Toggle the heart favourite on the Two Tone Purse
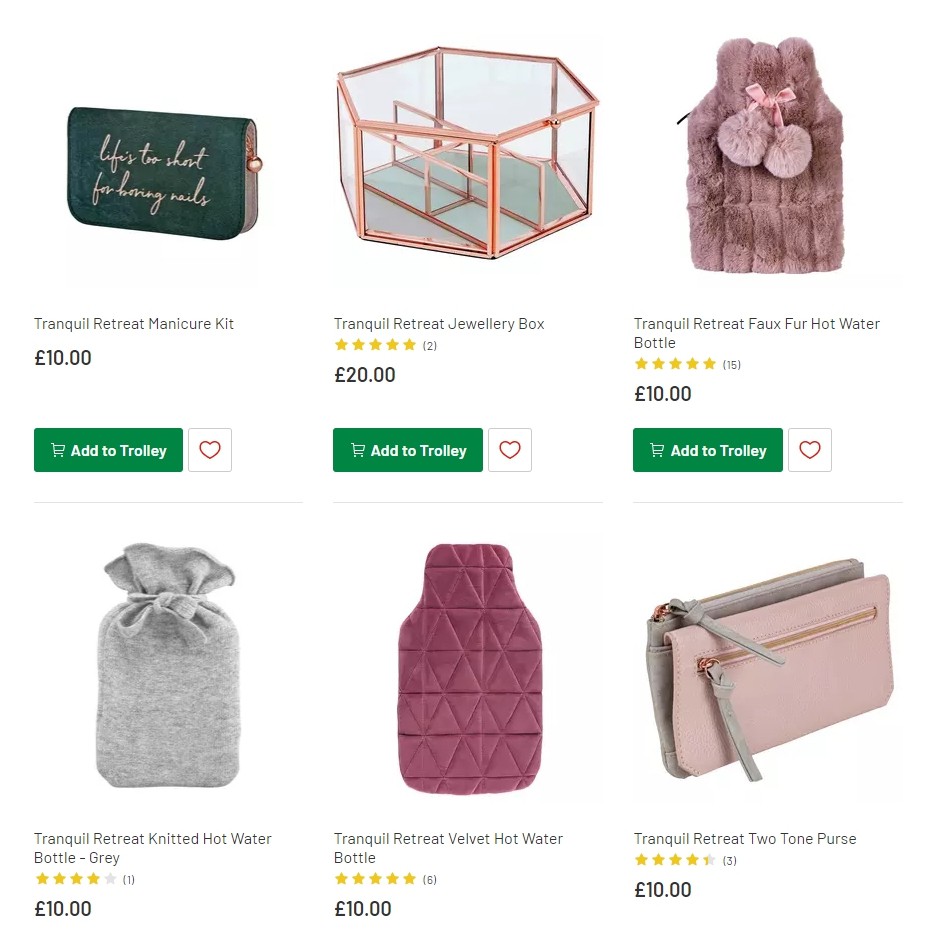This screenshot has width=927, height=930. 809,925
